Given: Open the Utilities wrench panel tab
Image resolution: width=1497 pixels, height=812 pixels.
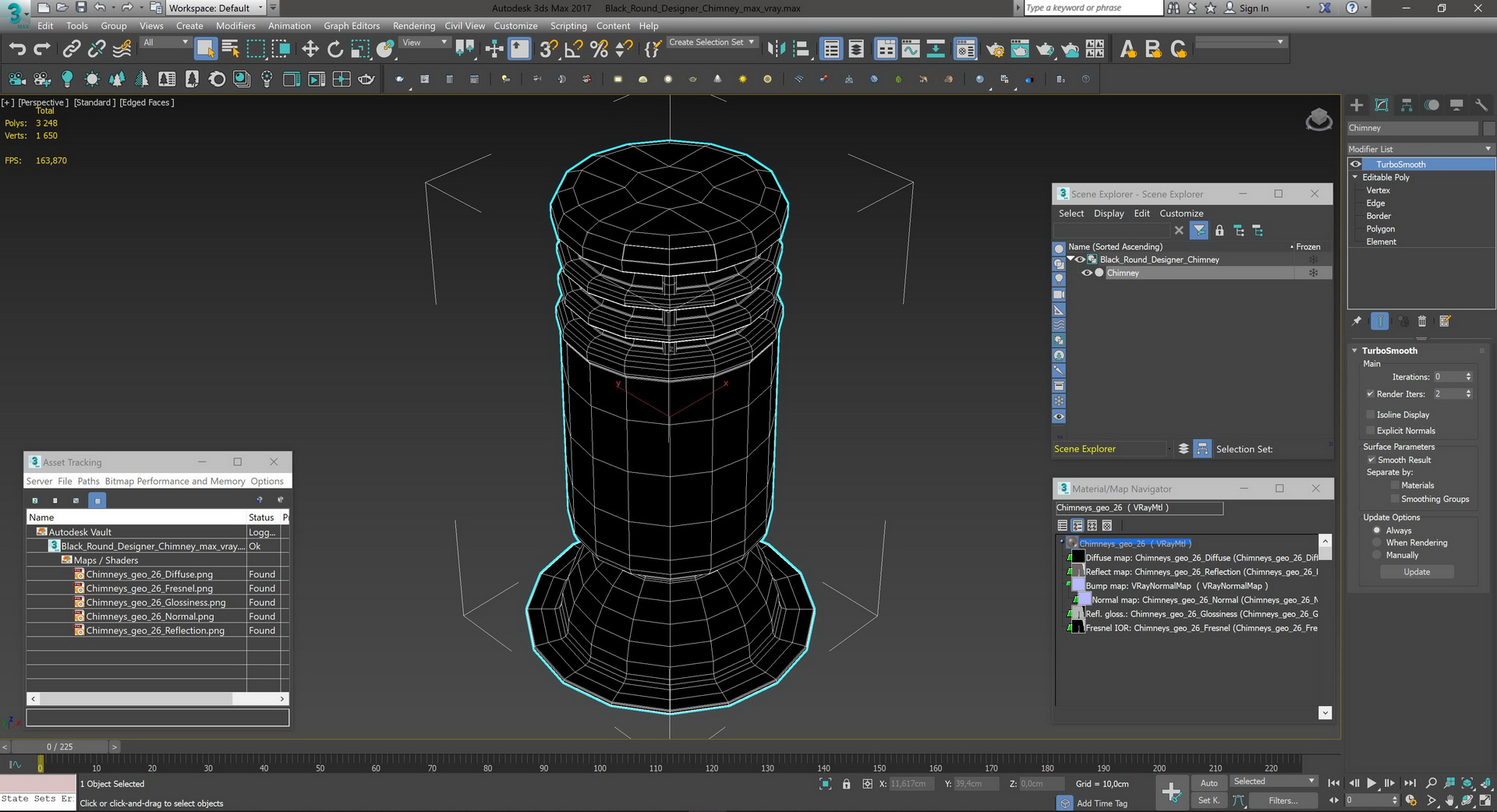Looking at the screenshot, I should [x=1481, y=105].
